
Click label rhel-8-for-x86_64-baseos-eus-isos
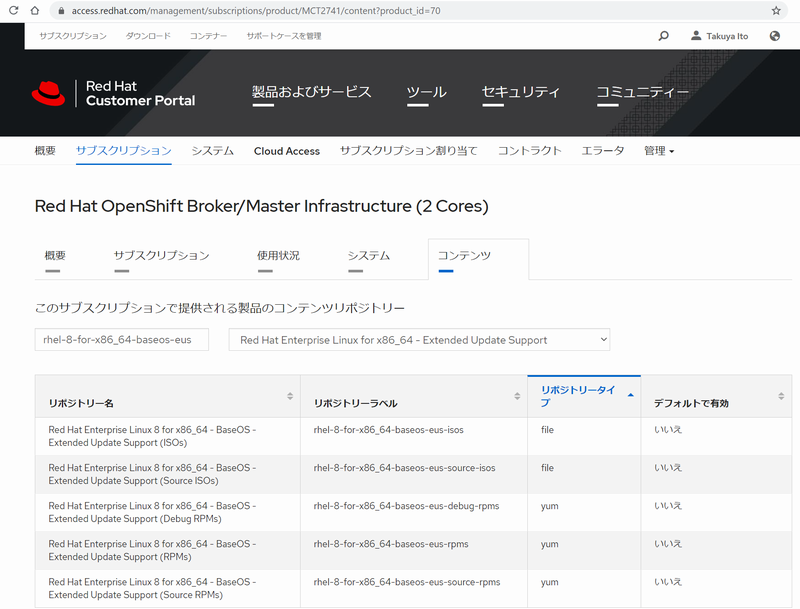pos(388,430)
